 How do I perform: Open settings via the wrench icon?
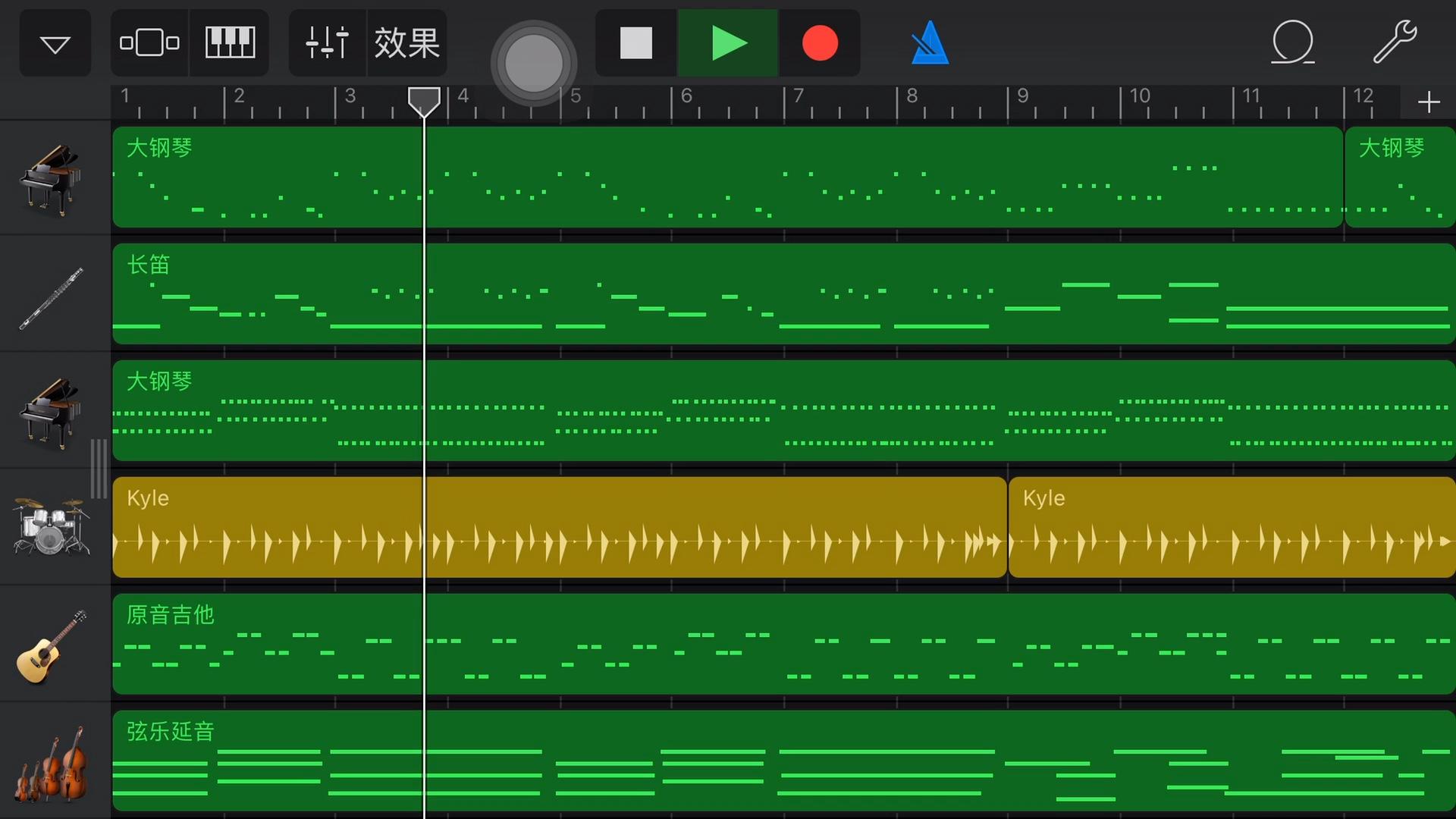point(1394,43)
